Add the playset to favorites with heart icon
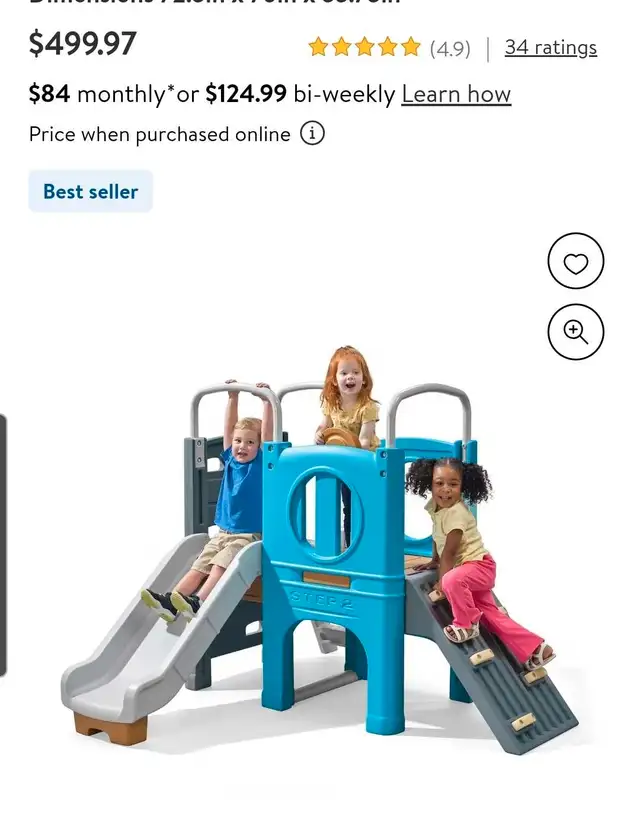The width and height of the screenshot is (640, 834). [x=576, y=261]
